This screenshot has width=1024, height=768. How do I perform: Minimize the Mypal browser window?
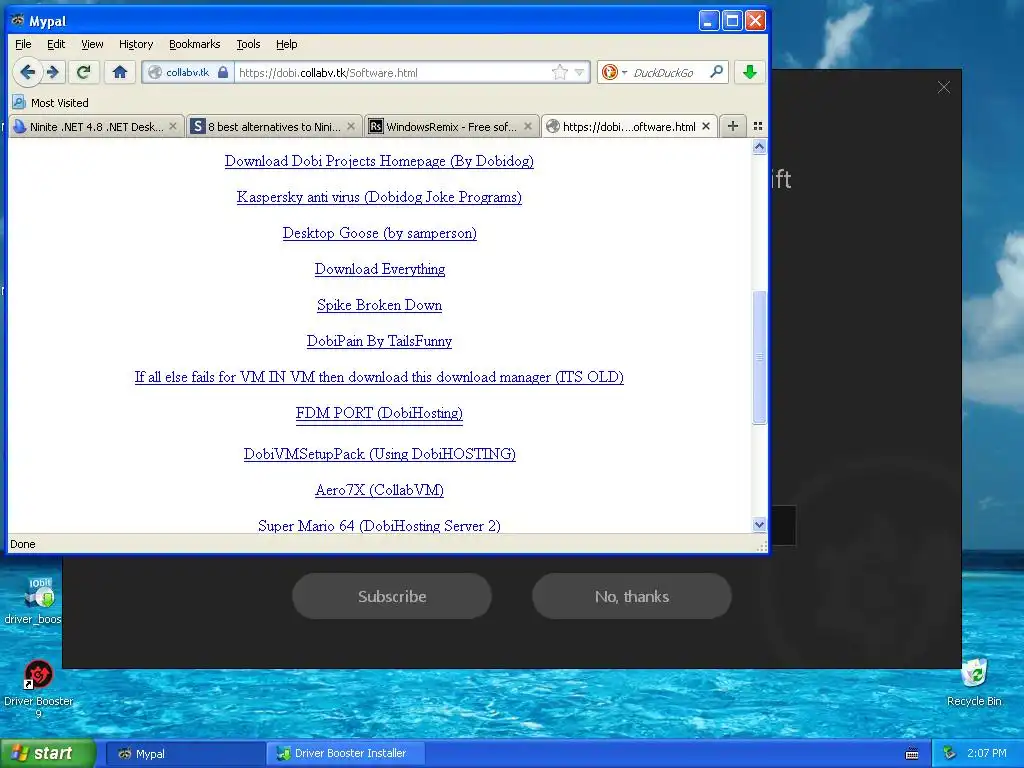[709, 21]
